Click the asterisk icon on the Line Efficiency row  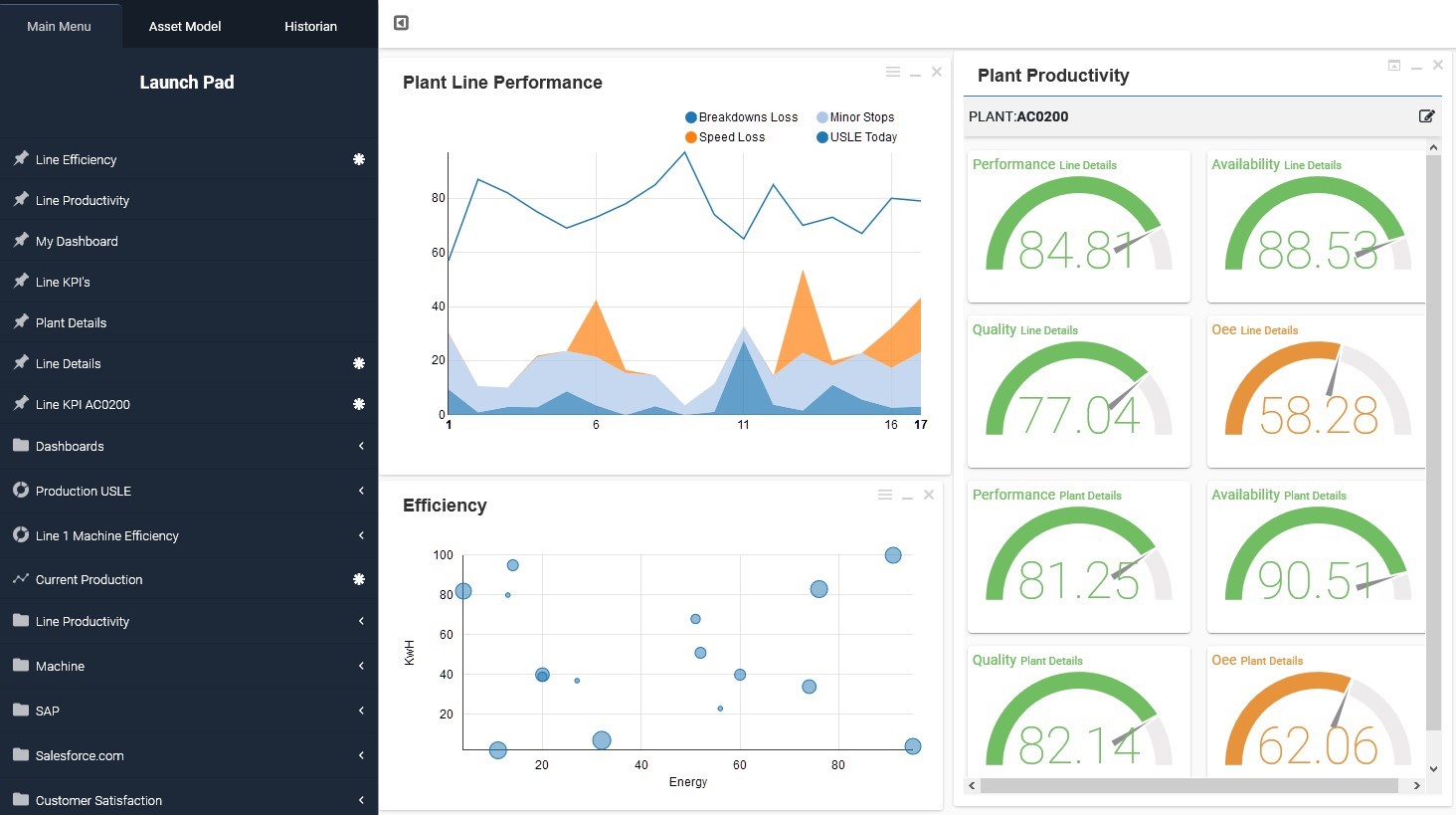pos(359,159)
